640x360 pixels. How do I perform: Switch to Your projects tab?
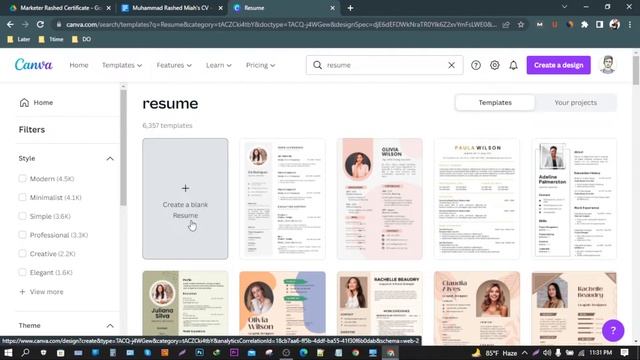pyautogui.click(x=576, y=102)
